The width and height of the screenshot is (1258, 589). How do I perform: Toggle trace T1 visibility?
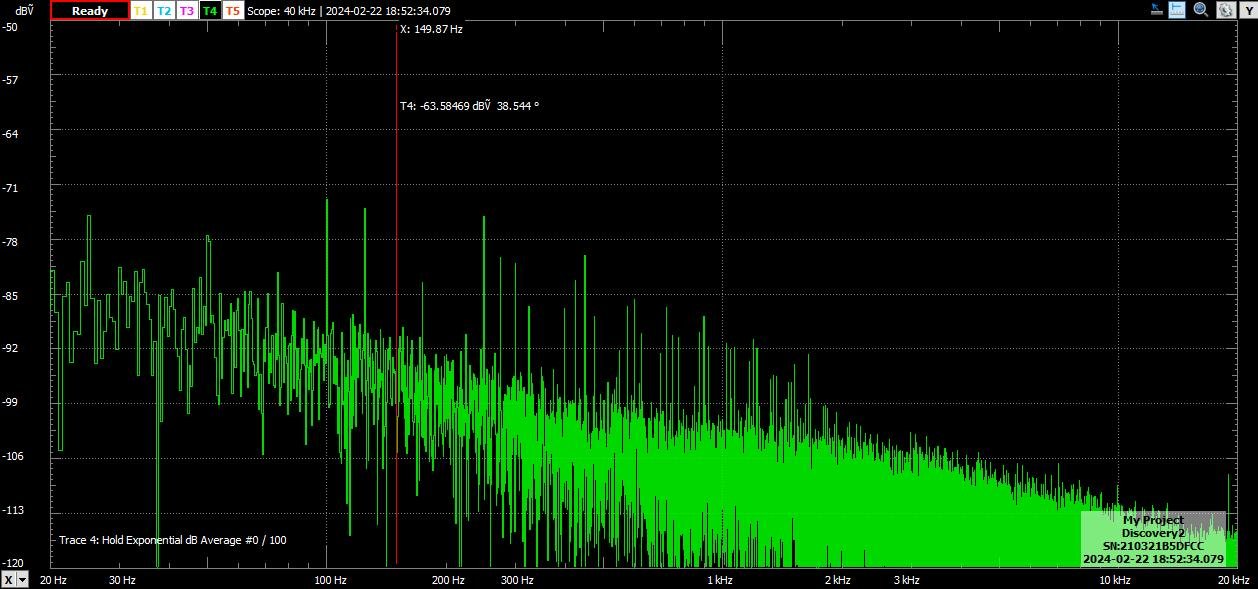click(x=140, y=11)
